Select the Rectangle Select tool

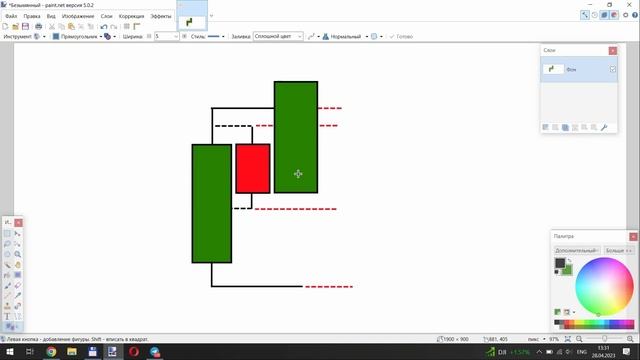pos(7,233)
